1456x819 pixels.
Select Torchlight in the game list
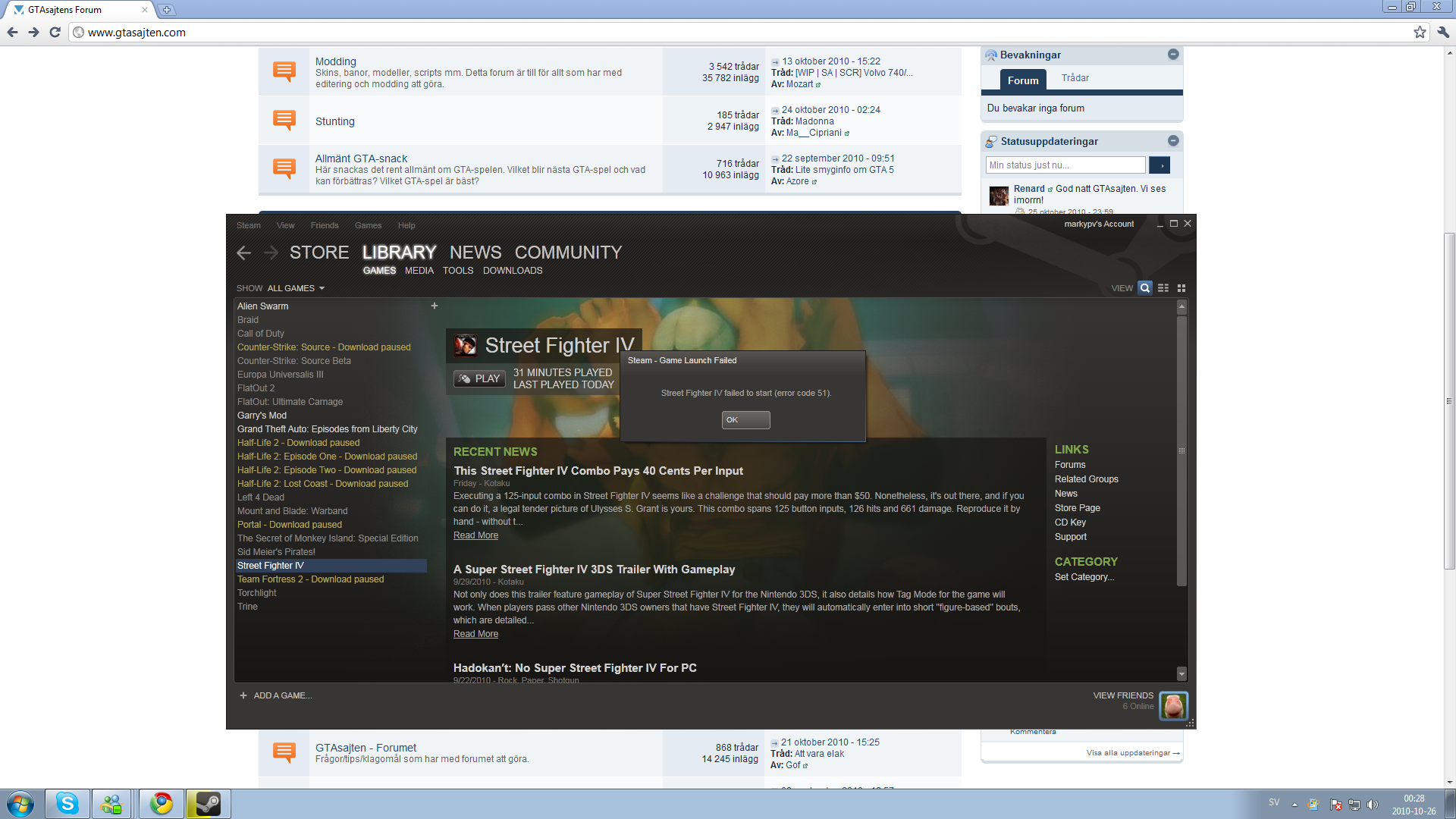click(256, 593)
